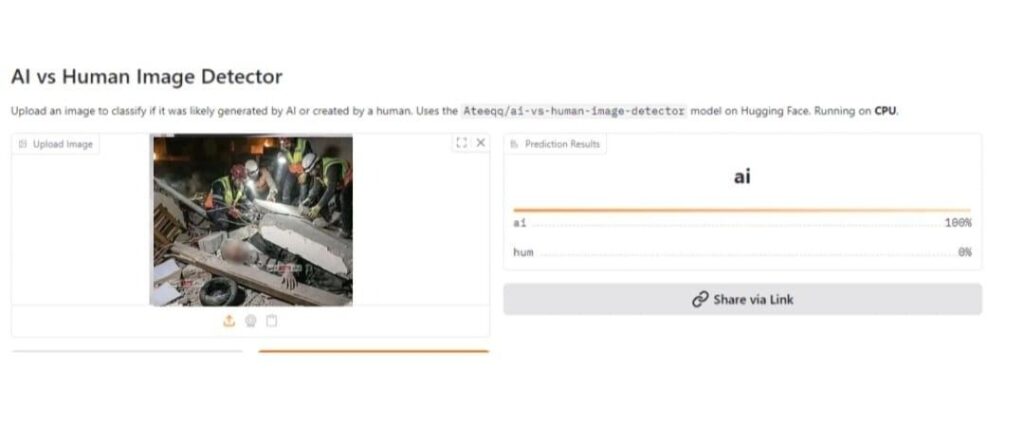Click the Ateeqq/ai-vs-human-image-detector model name
Viewport: 1024px width, 445px height.
[x=574, y=111]
